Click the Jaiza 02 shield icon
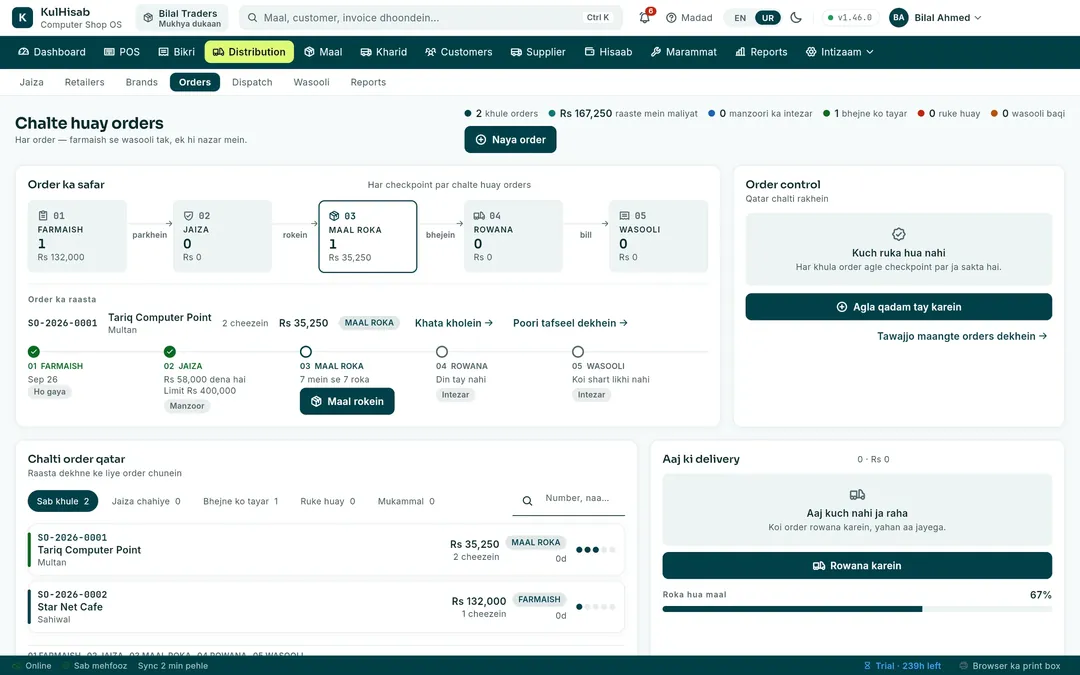Viewport: 1080px width, 675px height. point(188,216)
